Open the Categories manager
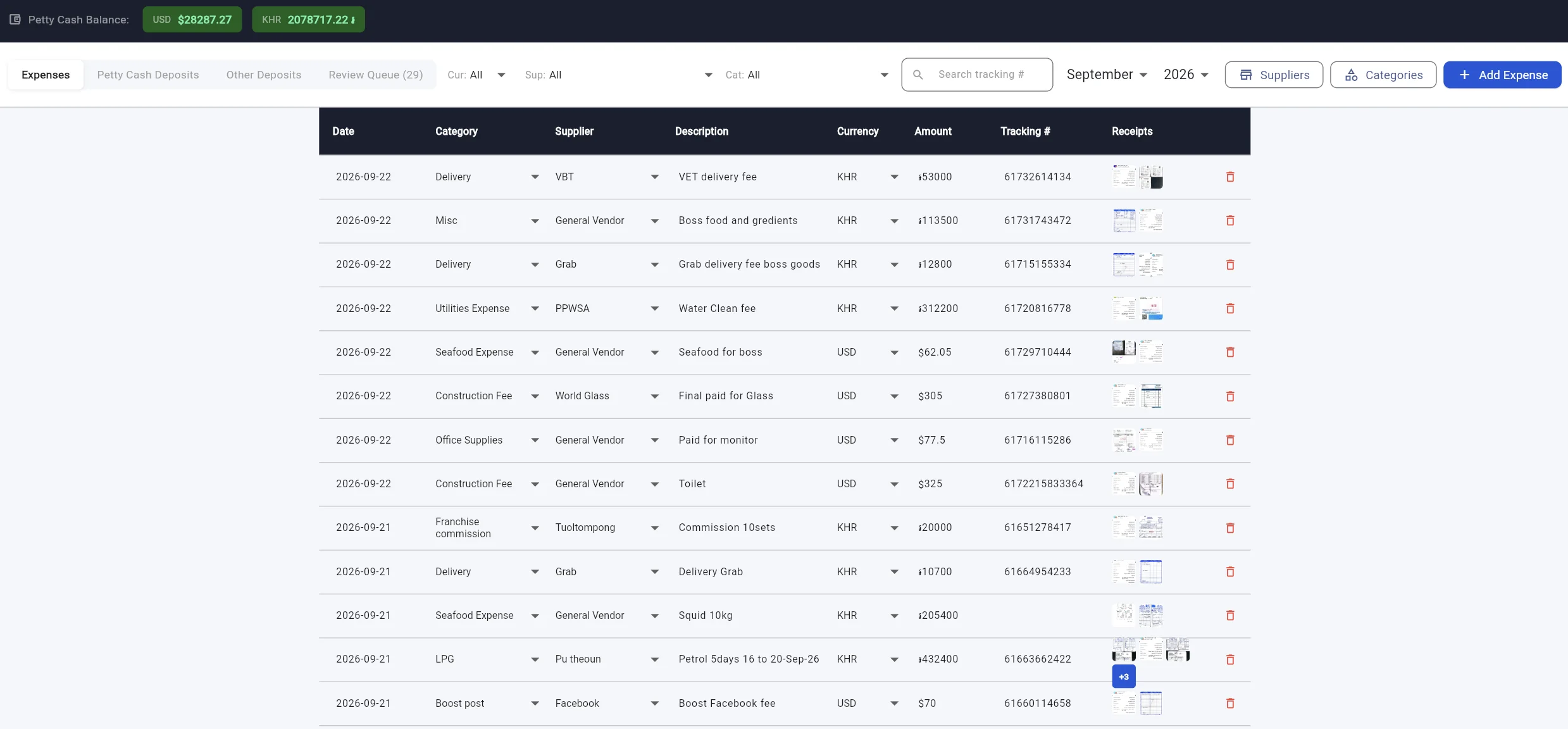The height and width of the screenshot is (729, 1568). [1383, 75]
